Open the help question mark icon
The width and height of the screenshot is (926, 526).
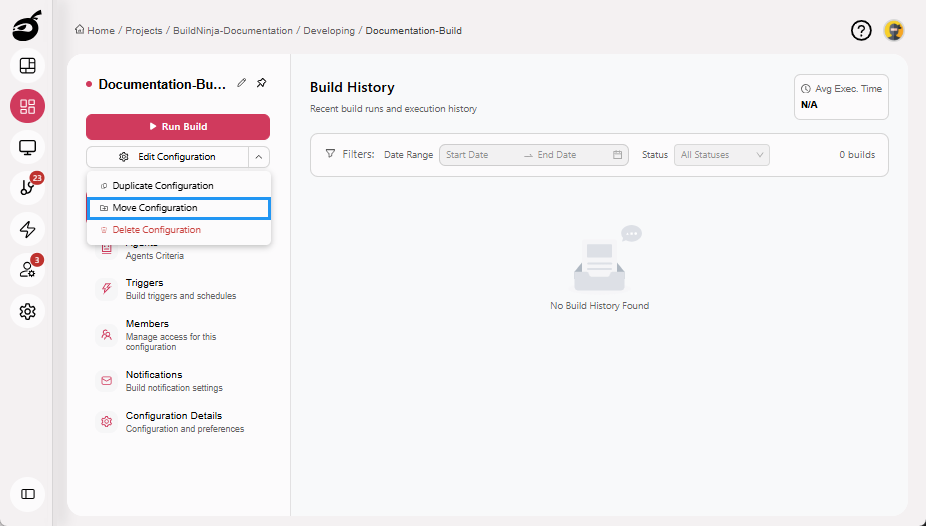[861, 31]
